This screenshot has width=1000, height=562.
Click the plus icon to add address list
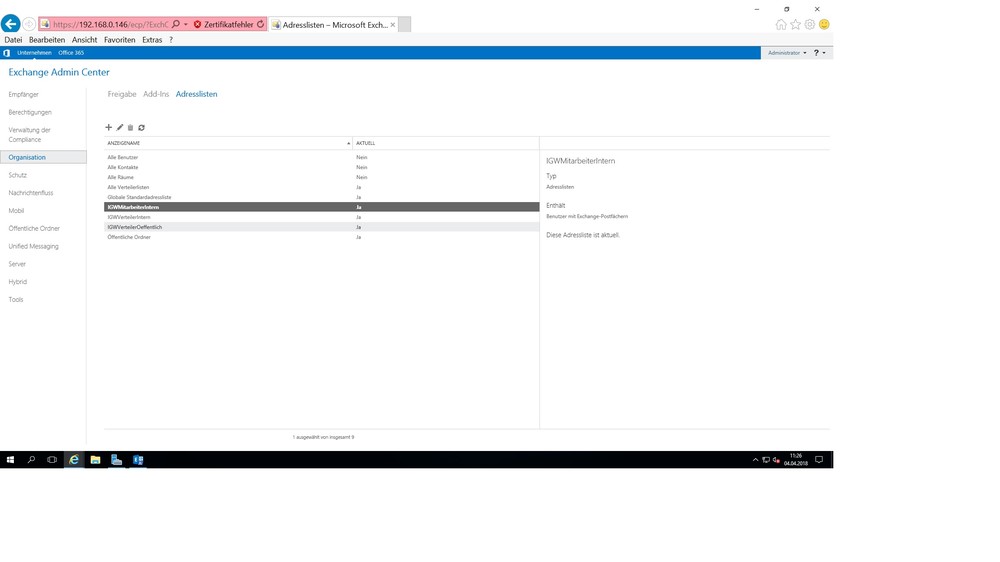(x=109, y=128)
